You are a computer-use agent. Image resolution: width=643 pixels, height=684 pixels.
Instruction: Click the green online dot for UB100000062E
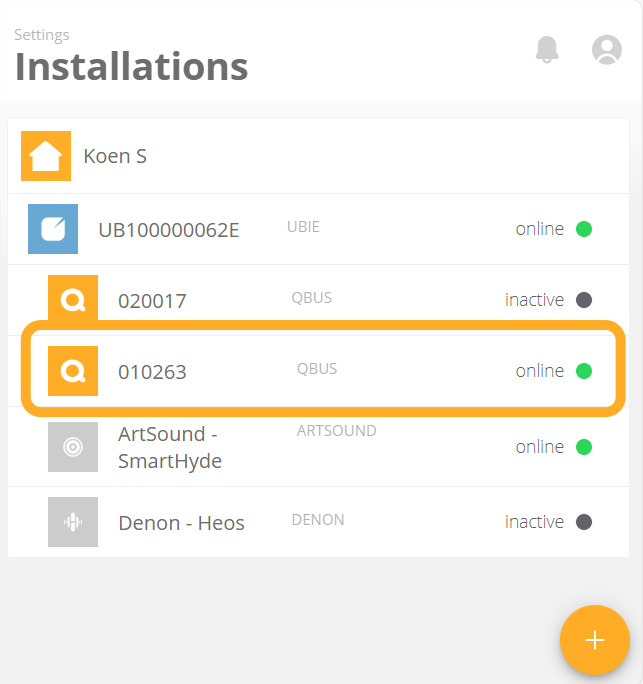pos(584,229)
